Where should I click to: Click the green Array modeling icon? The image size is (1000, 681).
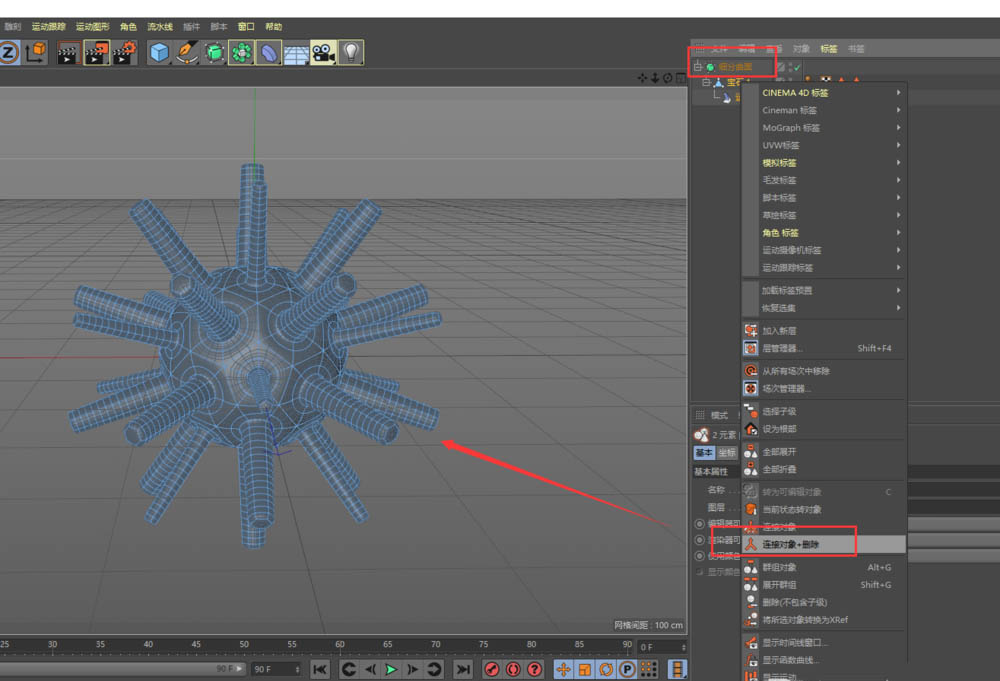pos(240,53)
